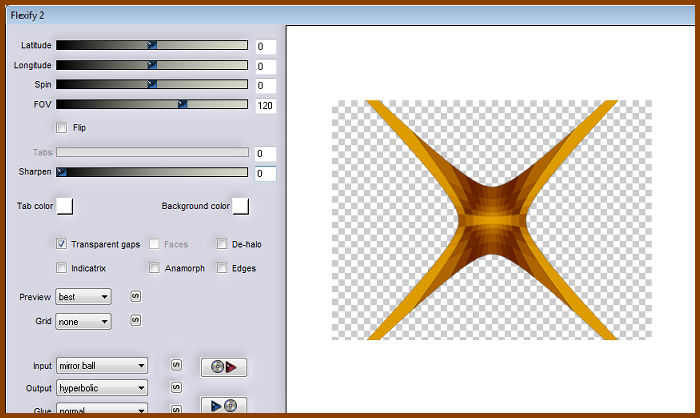Screen dimensions: 700x418
Task: Click the S button next to Grid
Action: point(135,320)
